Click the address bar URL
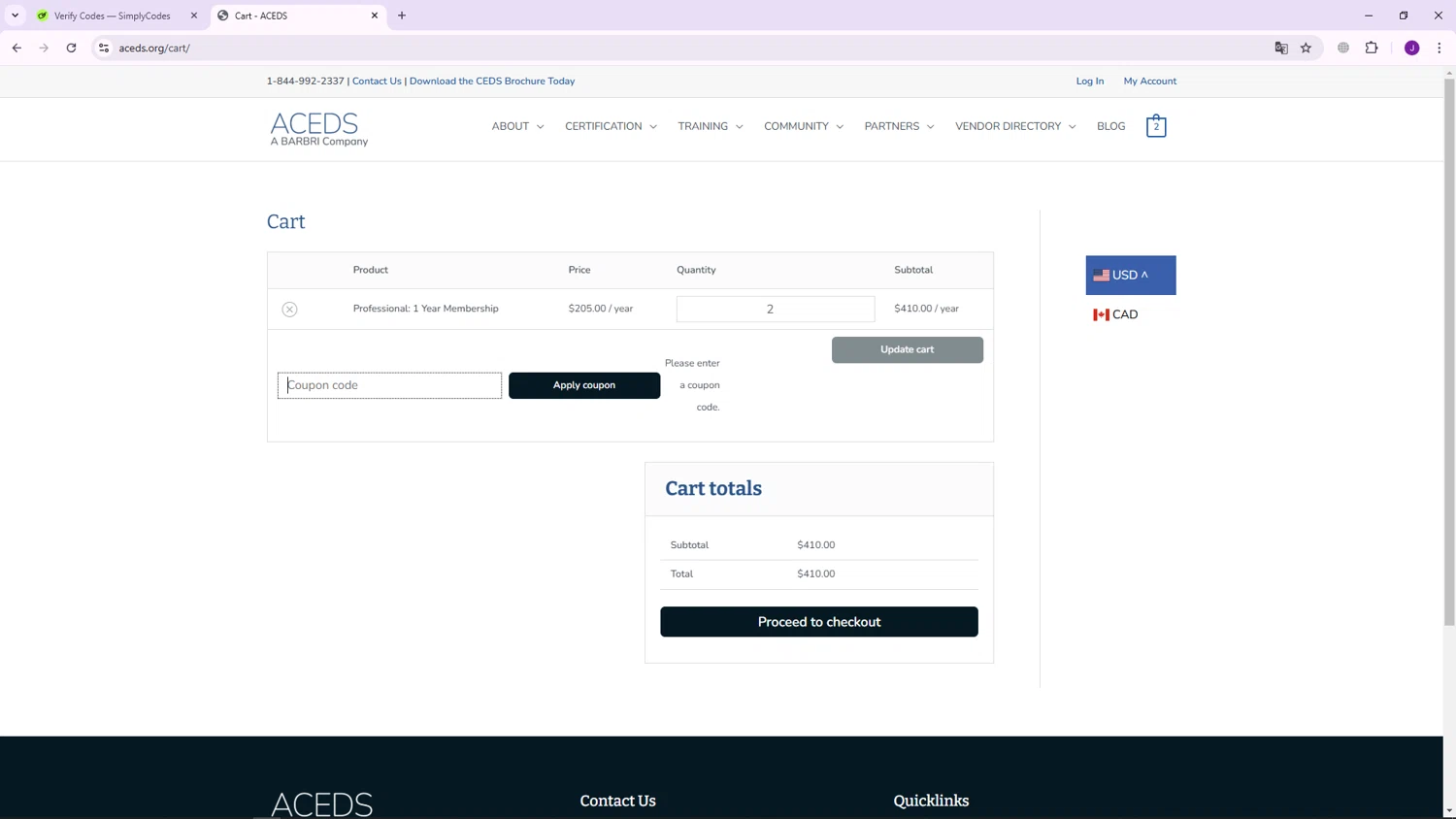1456x819 pixels. (154, 48)
